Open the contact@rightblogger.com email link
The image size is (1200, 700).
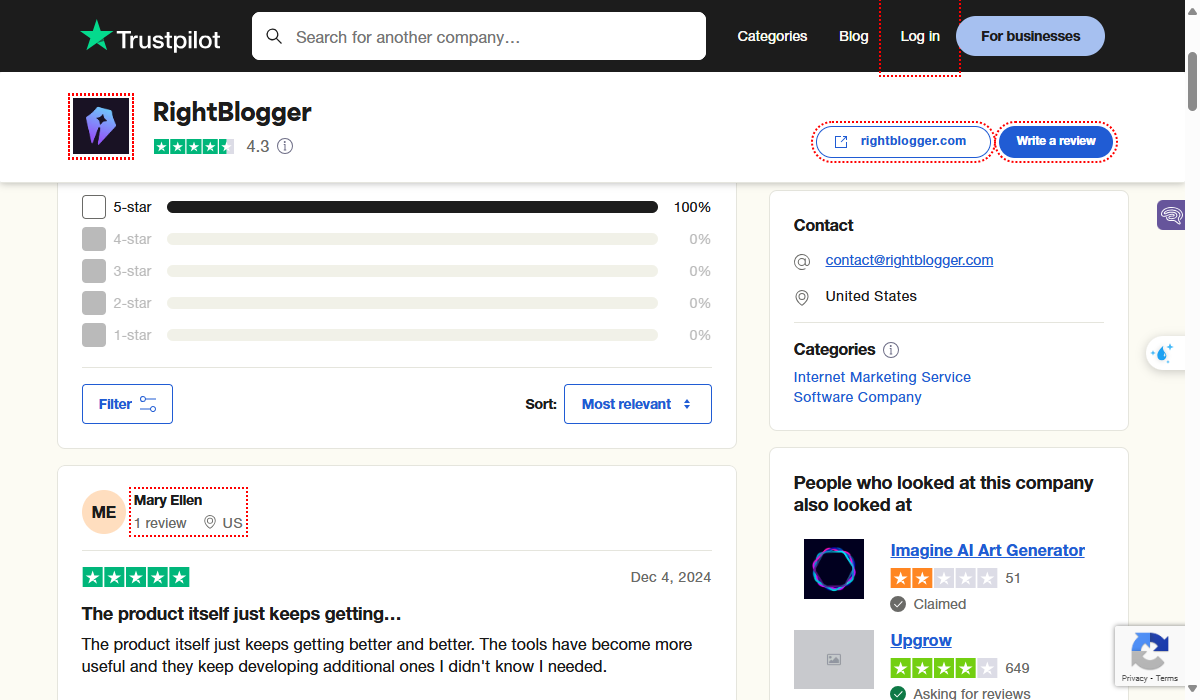pyautogui.click(x=909, y=260)
